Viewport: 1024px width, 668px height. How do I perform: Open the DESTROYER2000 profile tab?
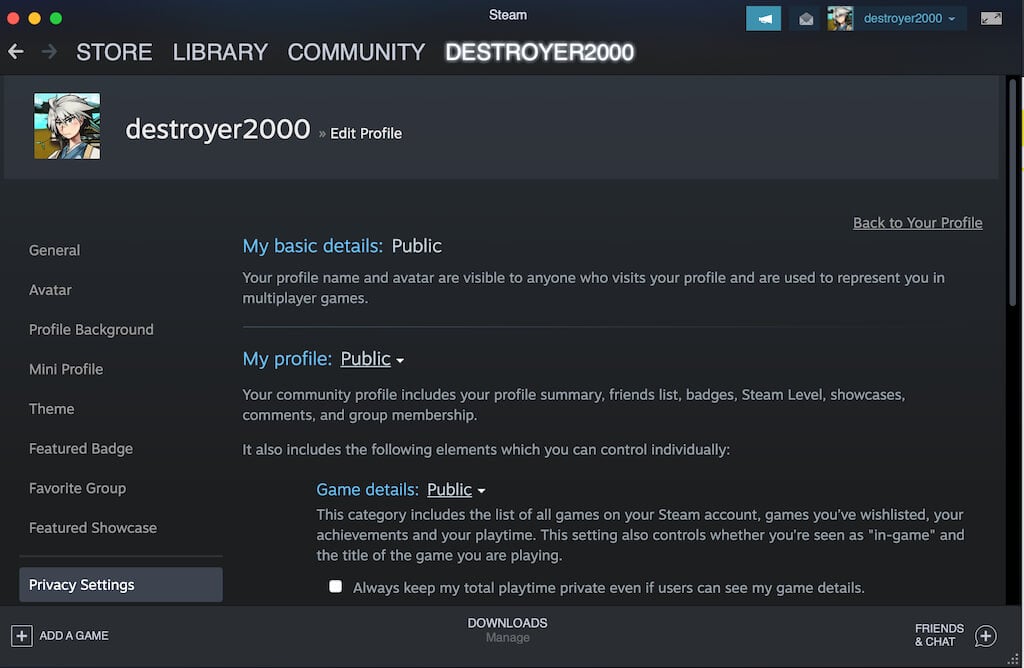(539, 52)
